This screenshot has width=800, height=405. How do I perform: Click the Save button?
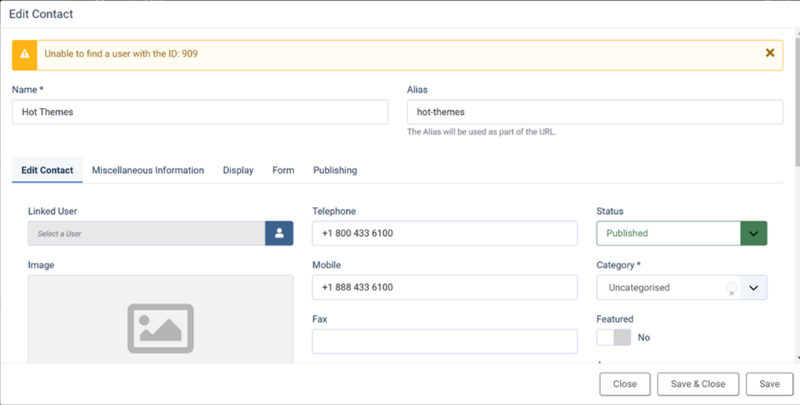click(x=769, y=384)
